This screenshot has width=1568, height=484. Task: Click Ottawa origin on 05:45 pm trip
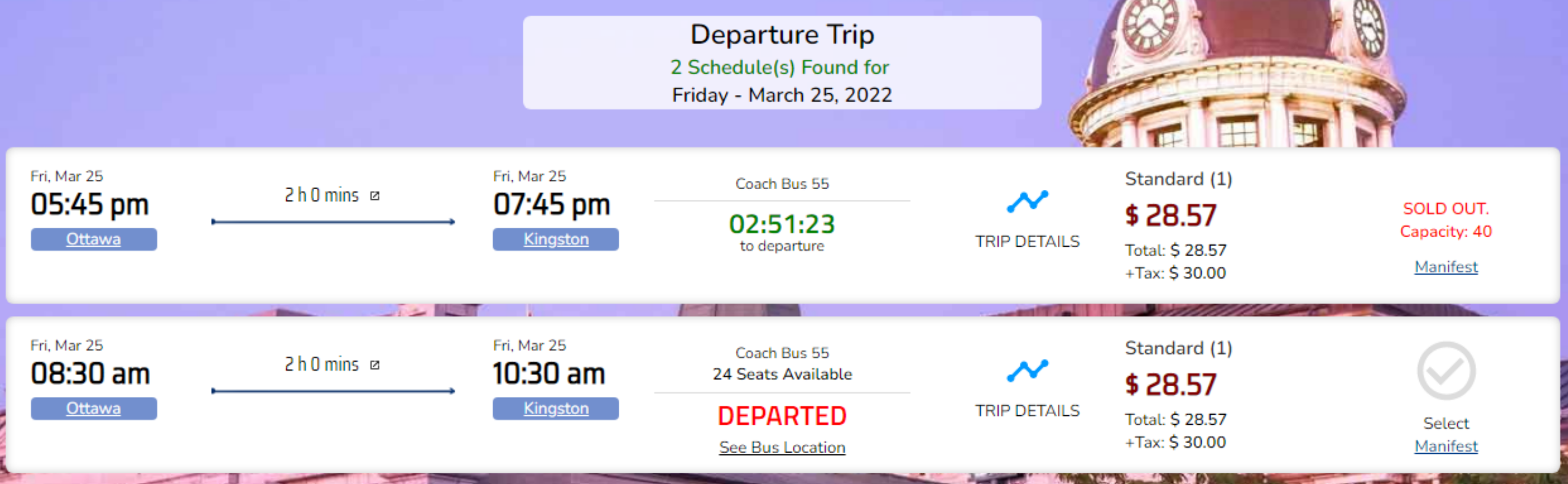tap(94, 239)
